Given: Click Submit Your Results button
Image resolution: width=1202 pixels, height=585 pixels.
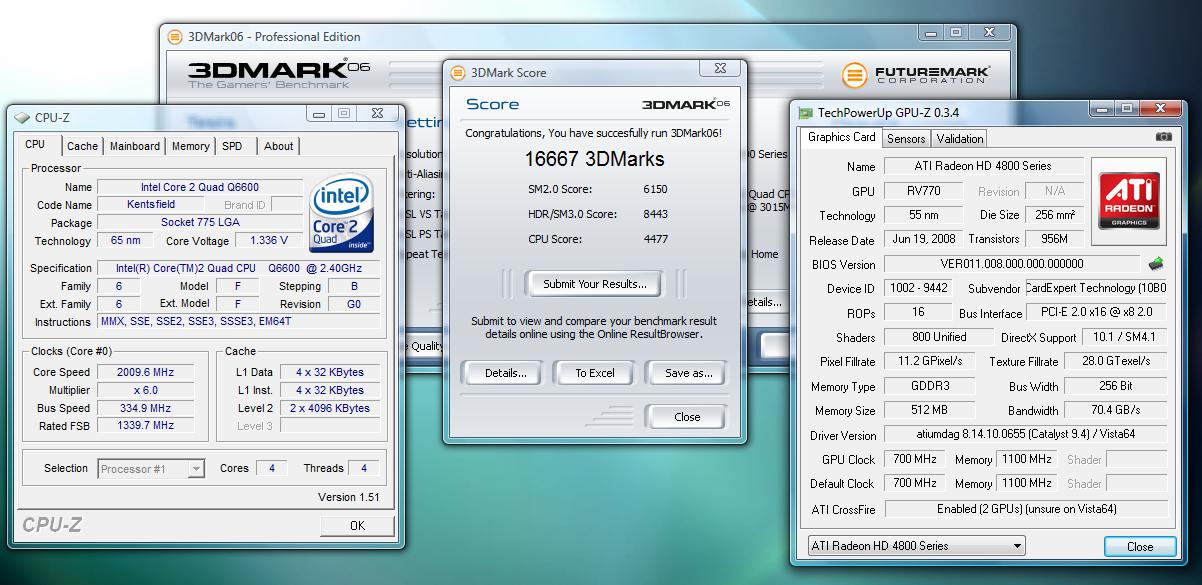Looking at the screenshot, I should click(595, 284).
